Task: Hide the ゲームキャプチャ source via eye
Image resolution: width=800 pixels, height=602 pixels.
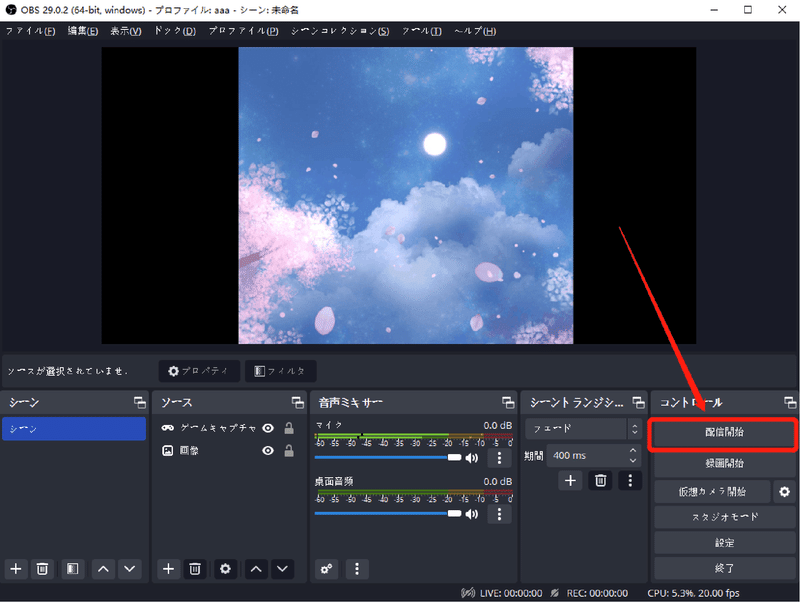Action: coord(268,428)
